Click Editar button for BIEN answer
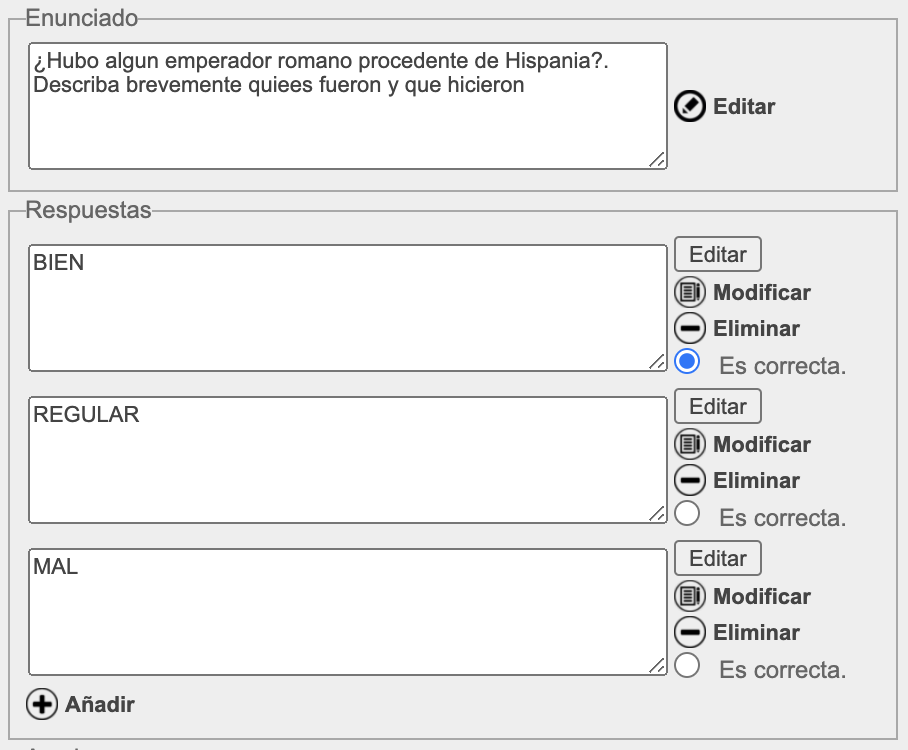Image resolution: width=908 pixels, height=750 pixels. [717, 254]
